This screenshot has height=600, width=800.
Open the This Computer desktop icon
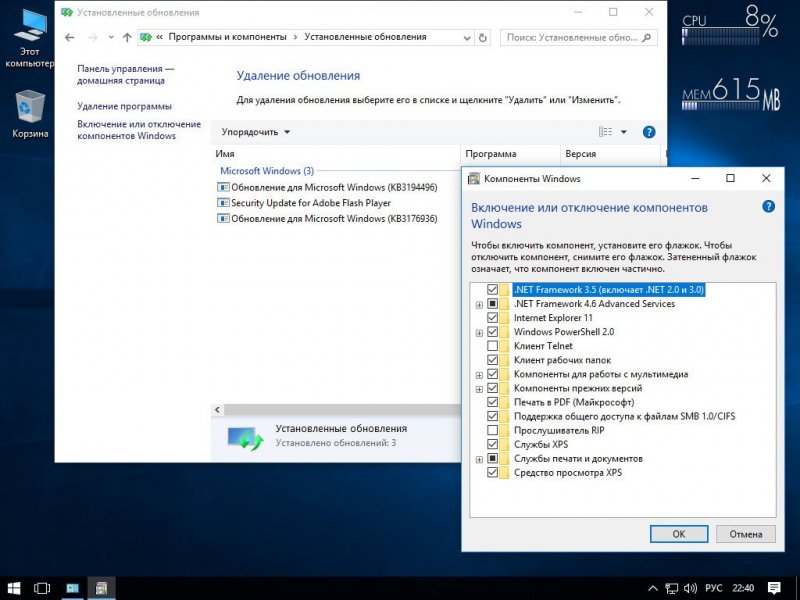(x=29, y=38)
